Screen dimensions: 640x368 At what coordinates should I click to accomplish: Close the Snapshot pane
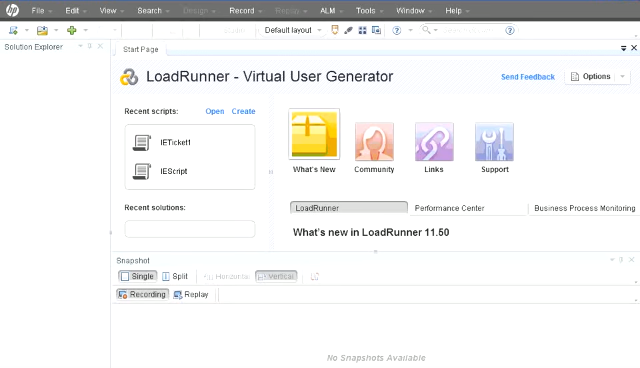click(631, 259)
